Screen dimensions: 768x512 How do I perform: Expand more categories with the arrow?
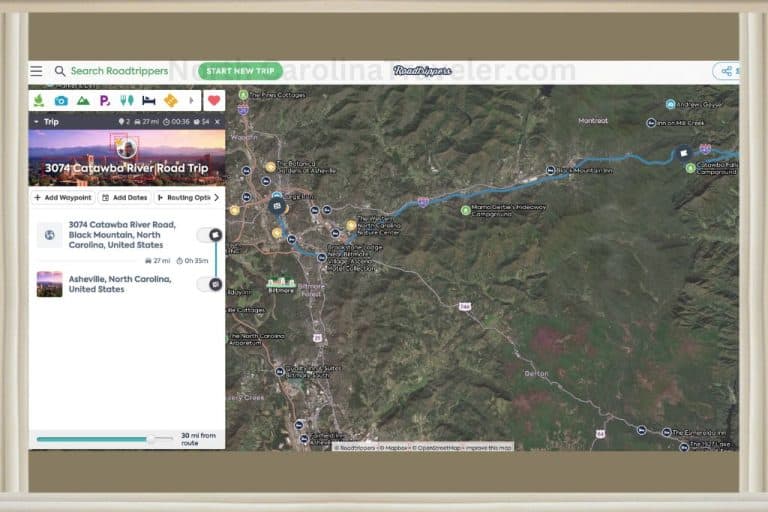(192, 100)
